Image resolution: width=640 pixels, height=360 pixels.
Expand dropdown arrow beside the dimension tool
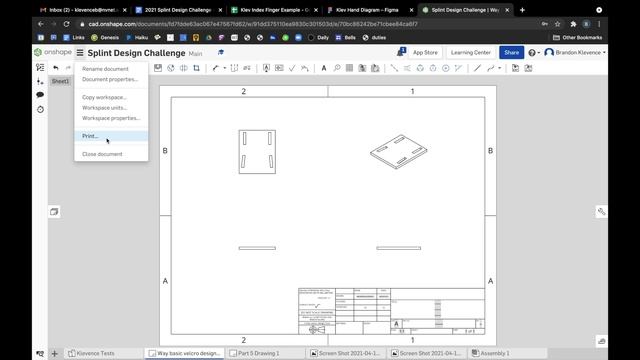[224, 68]
